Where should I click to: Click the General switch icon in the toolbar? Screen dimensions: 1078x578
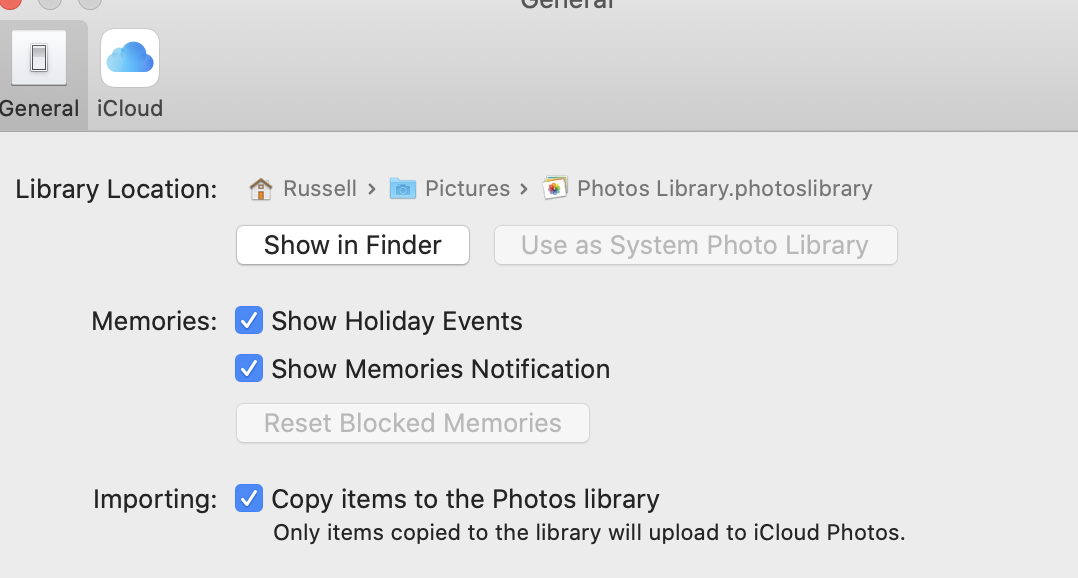click(x=39, y=58)
